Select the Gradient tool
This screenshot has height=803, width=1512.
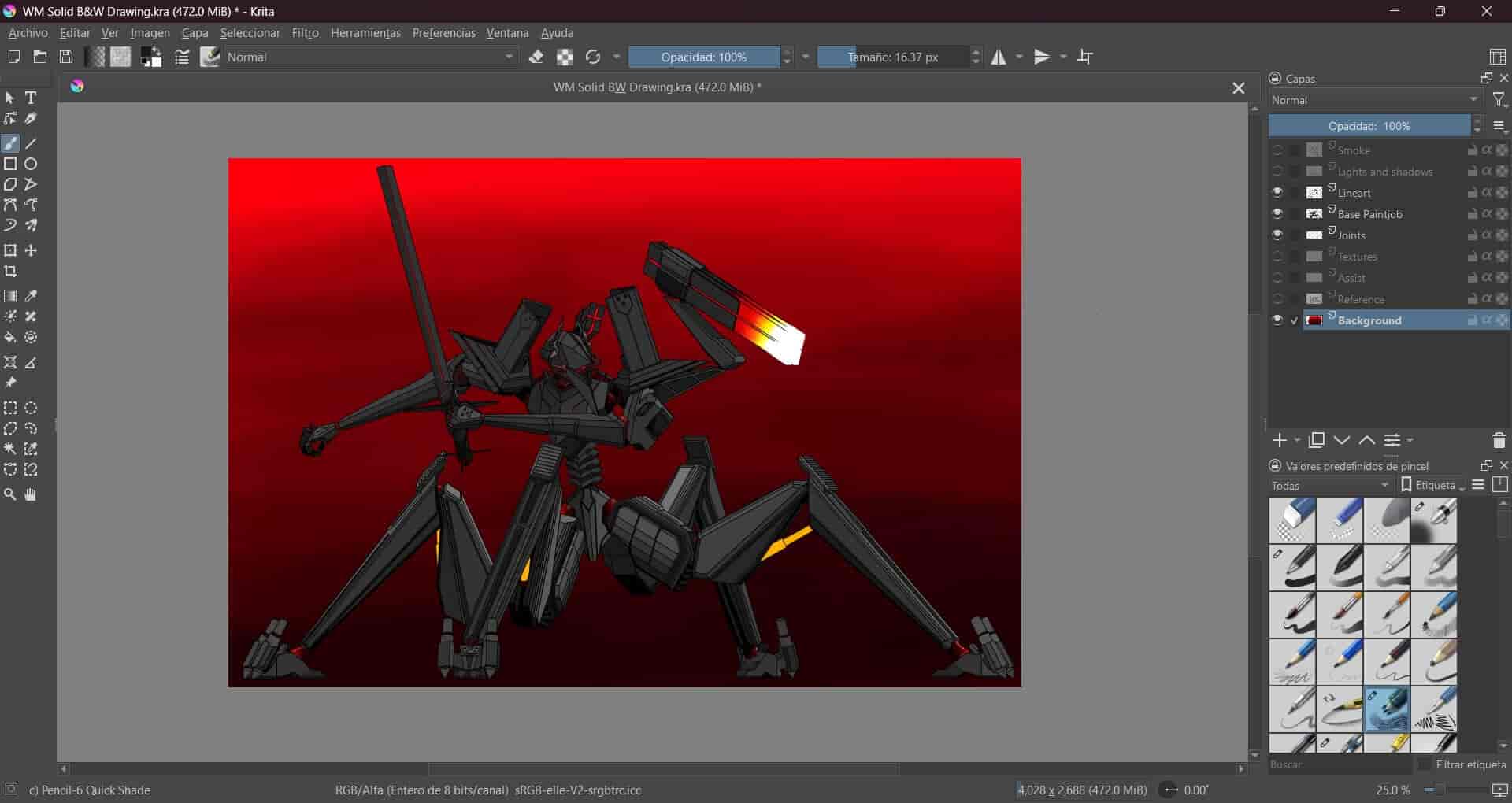[10, 297]
